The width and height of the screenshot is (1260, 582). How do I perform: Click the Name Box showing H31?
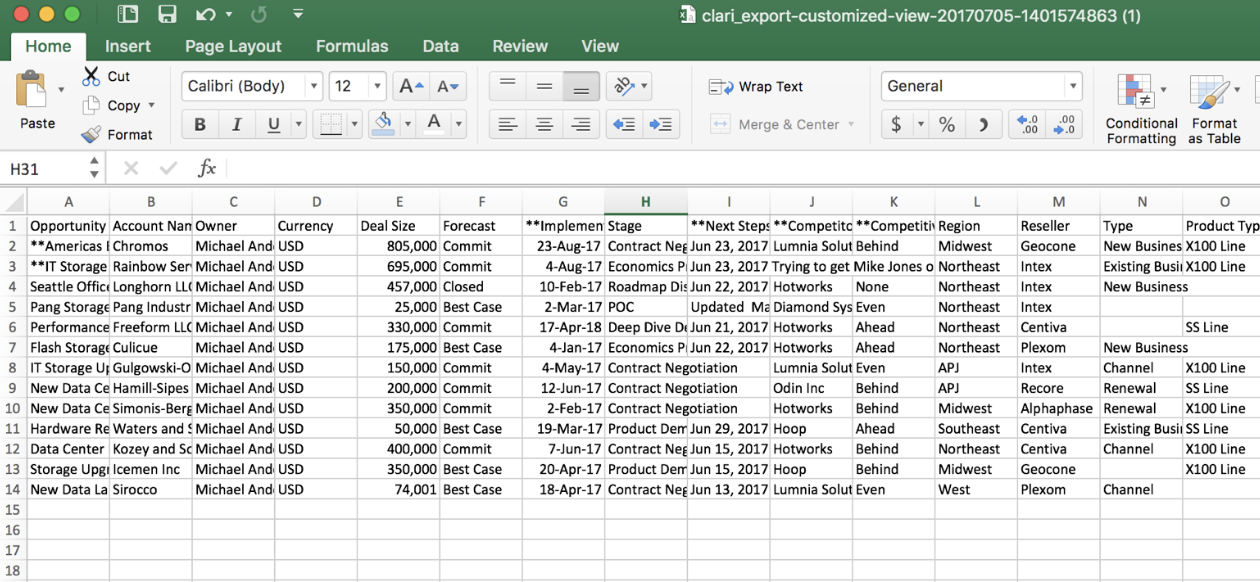pos(45,169)
